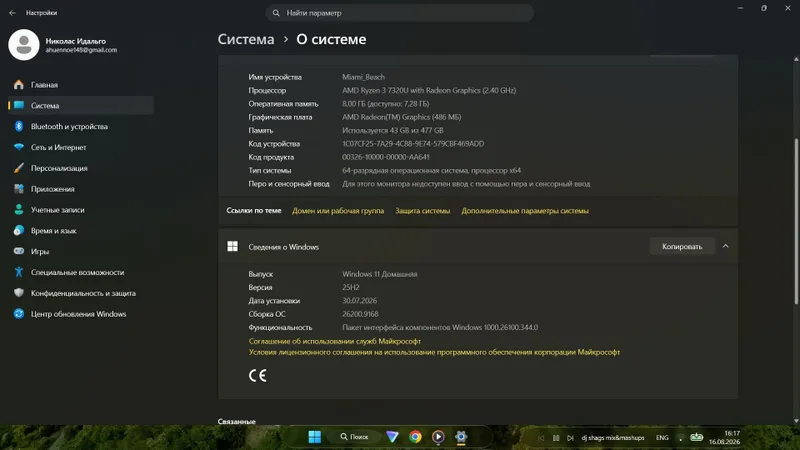Click the device name value 'Miami_Beach'
The width and height of the screenshot is (800, 450).
point(363,77)
